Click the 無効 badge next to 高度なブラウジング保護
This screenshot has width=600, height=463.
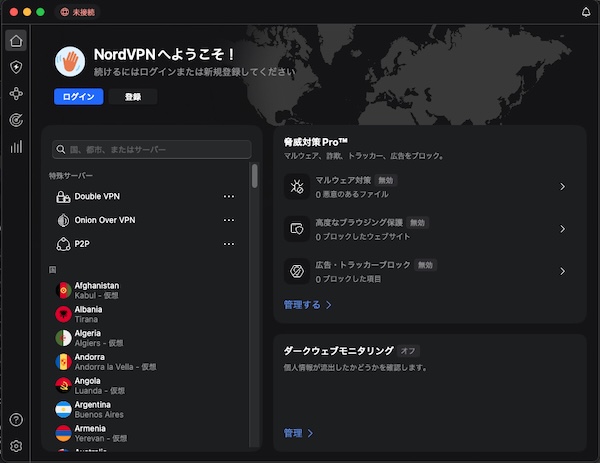tap(417, 223)
